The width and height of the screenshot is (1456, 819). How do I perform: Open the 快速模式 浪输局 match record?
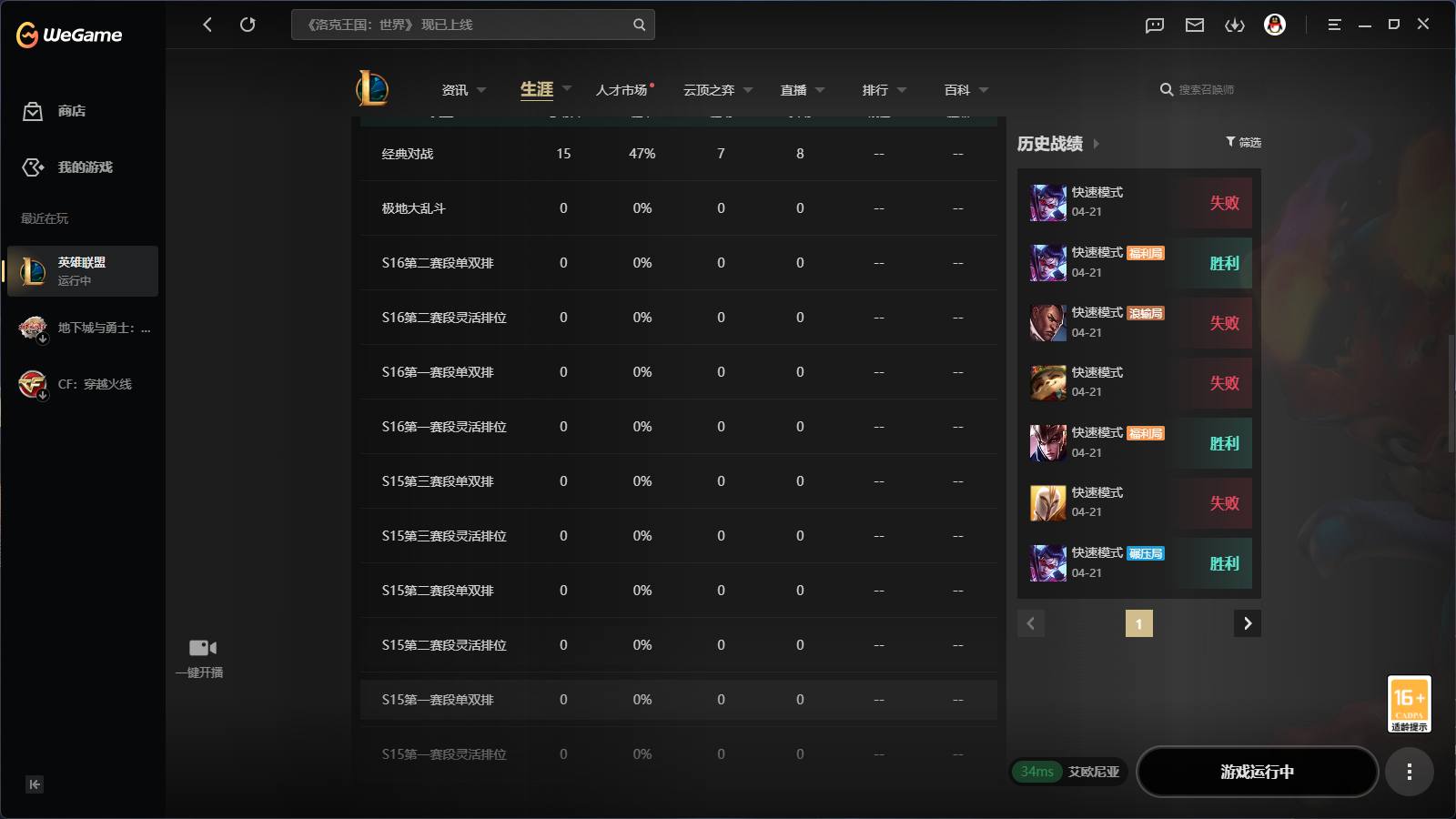coord(1140,323)
